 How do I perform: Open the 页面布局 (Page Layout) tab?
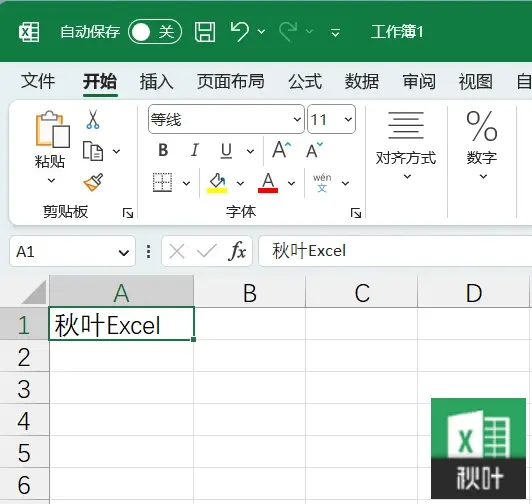point(231,81)
